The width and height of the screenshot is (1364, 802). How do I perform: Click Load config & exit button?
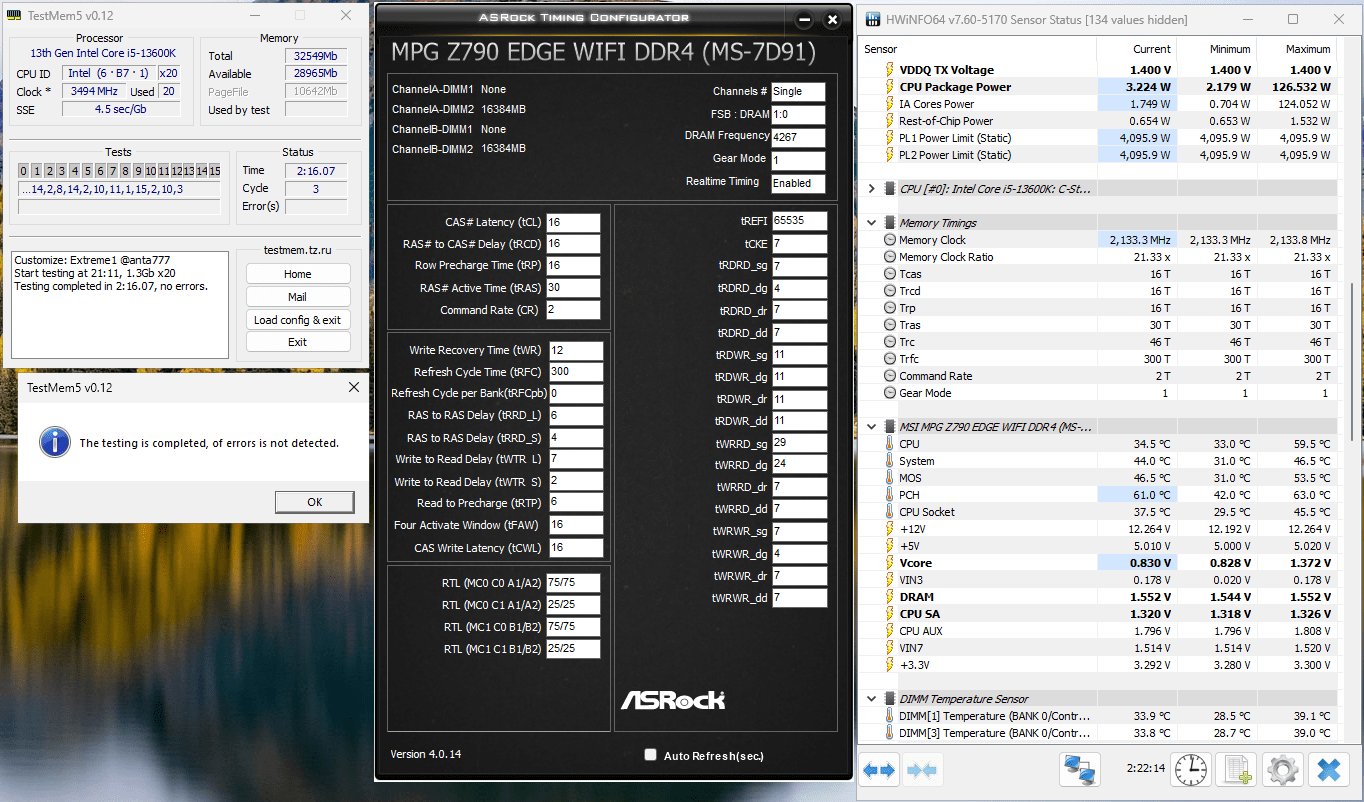pos(298,320)
